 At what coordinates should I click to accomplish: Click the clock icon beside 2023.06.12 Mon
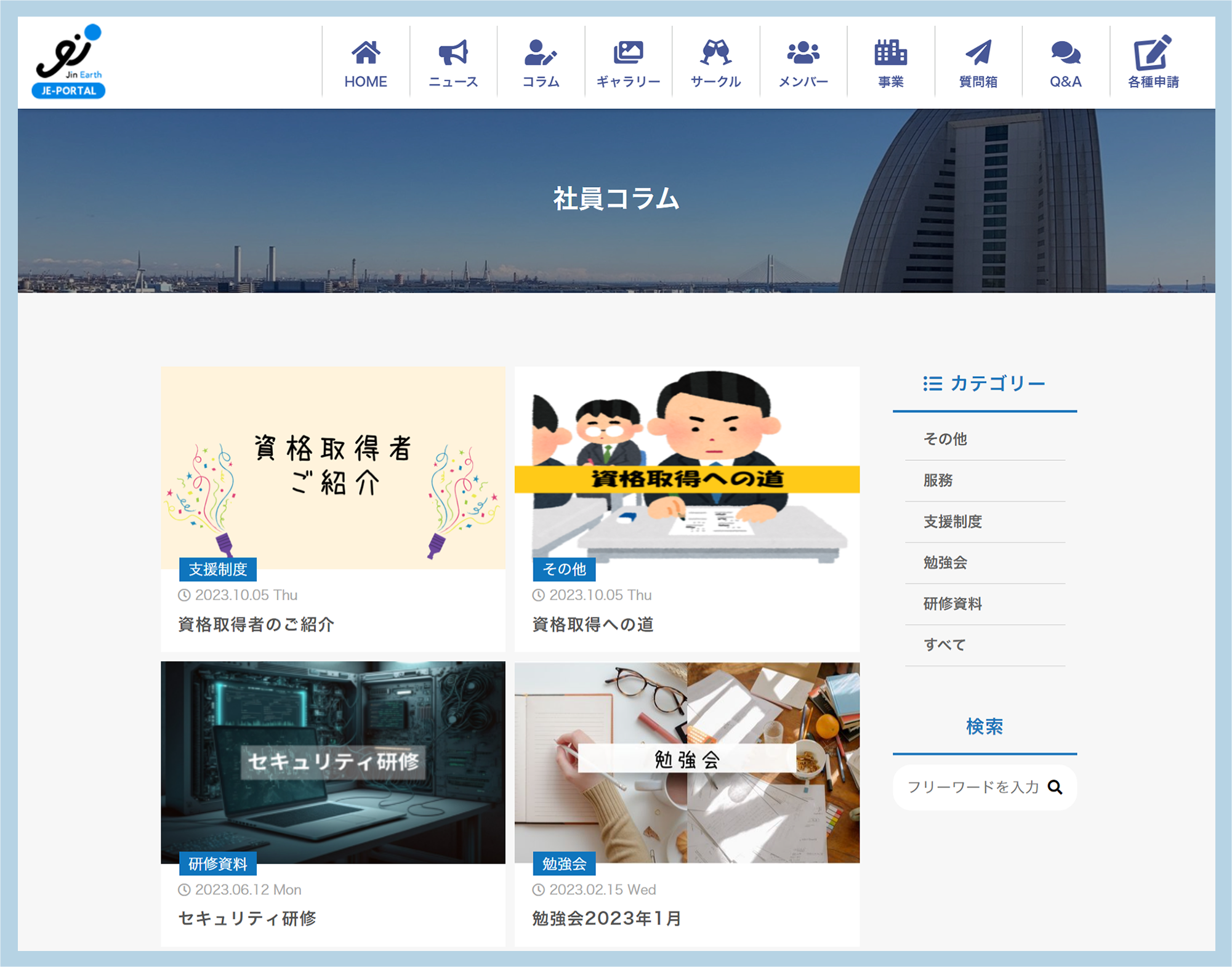[x=184, y=890]
